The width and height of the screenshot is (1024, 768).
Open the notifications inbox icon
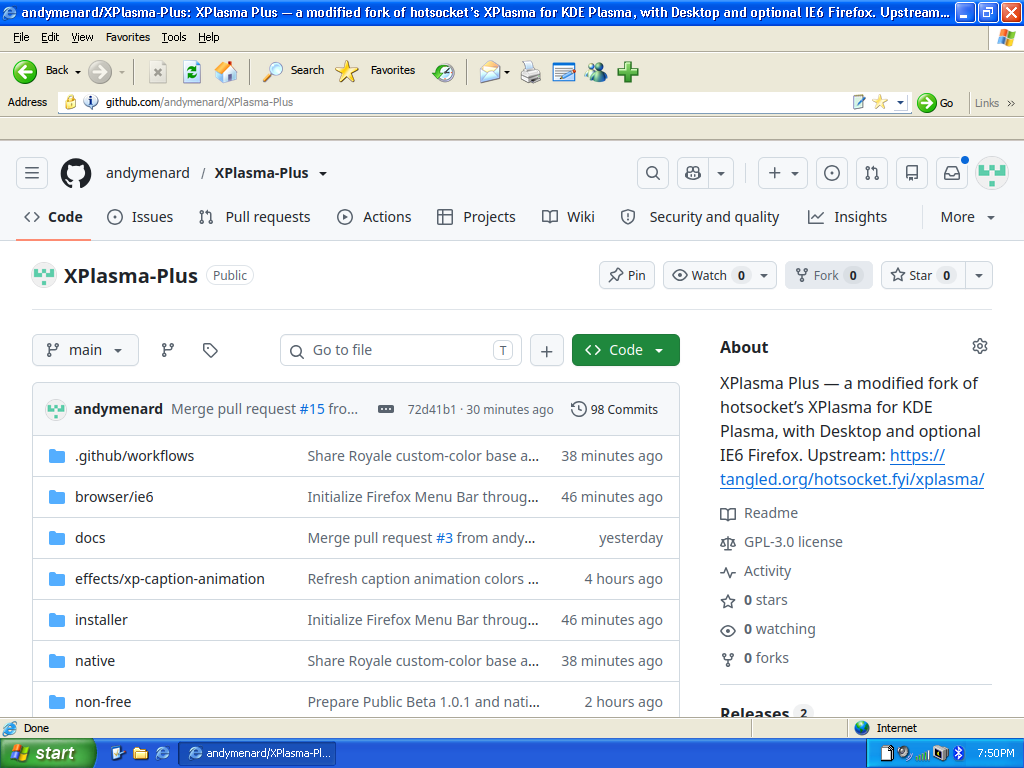952,173
